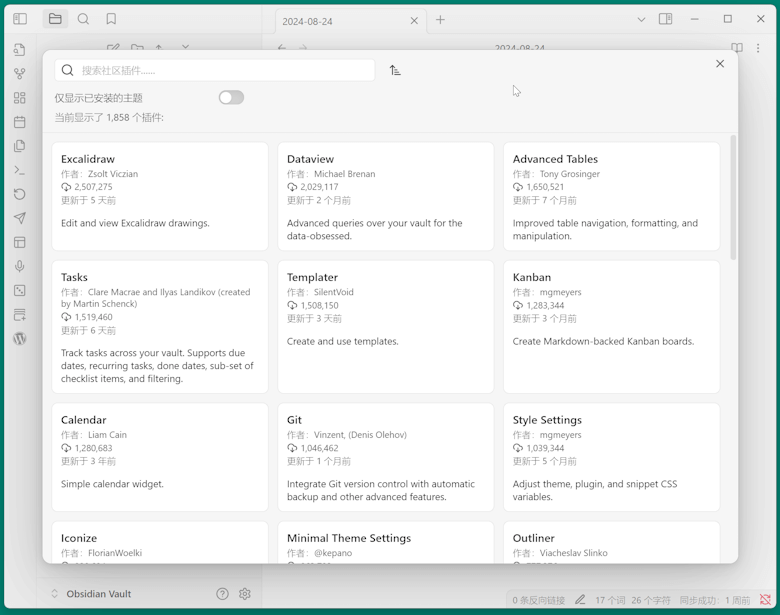The width and height of the screenshot is (780, 615).
Task: Toggle show installed only switch
Action: click(231, 98)
